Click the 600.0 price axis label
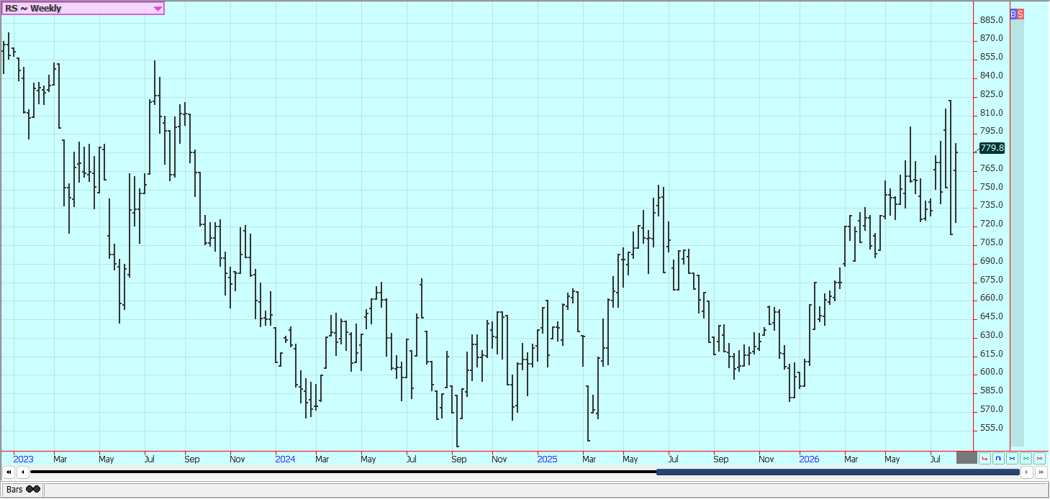This screenshot has height=499, width=1050. click(992, 372)
